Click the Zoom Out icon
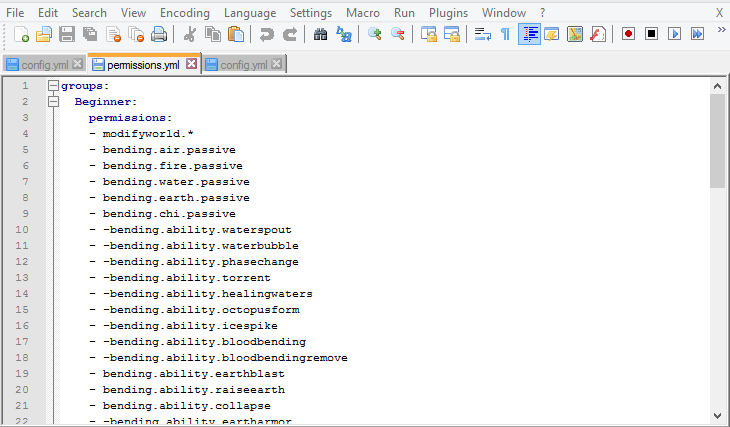This screenshot has width=730, height=427. (398, 34)
